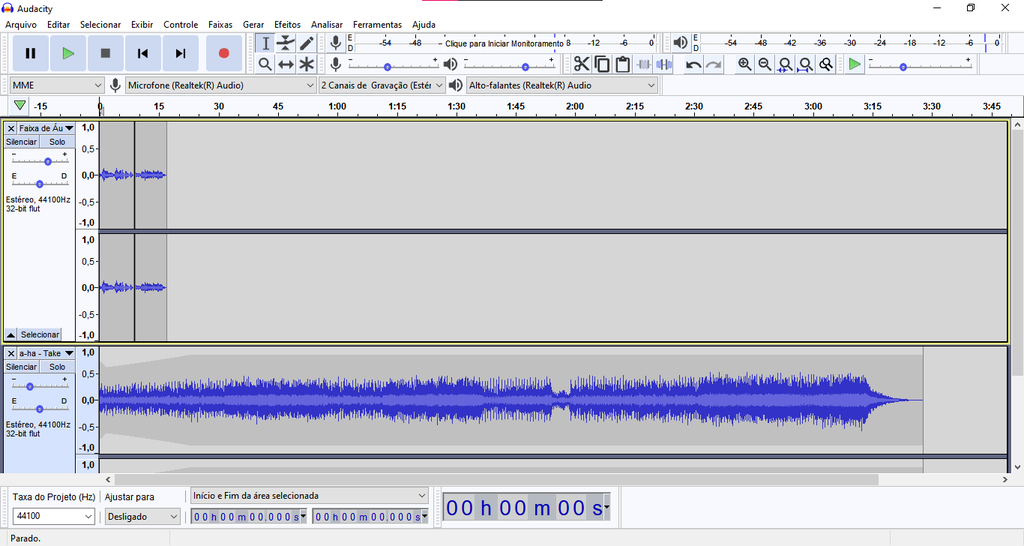Click the Zoom Out magnifier
The image size is (1024, 546).
tap(765, 64)
